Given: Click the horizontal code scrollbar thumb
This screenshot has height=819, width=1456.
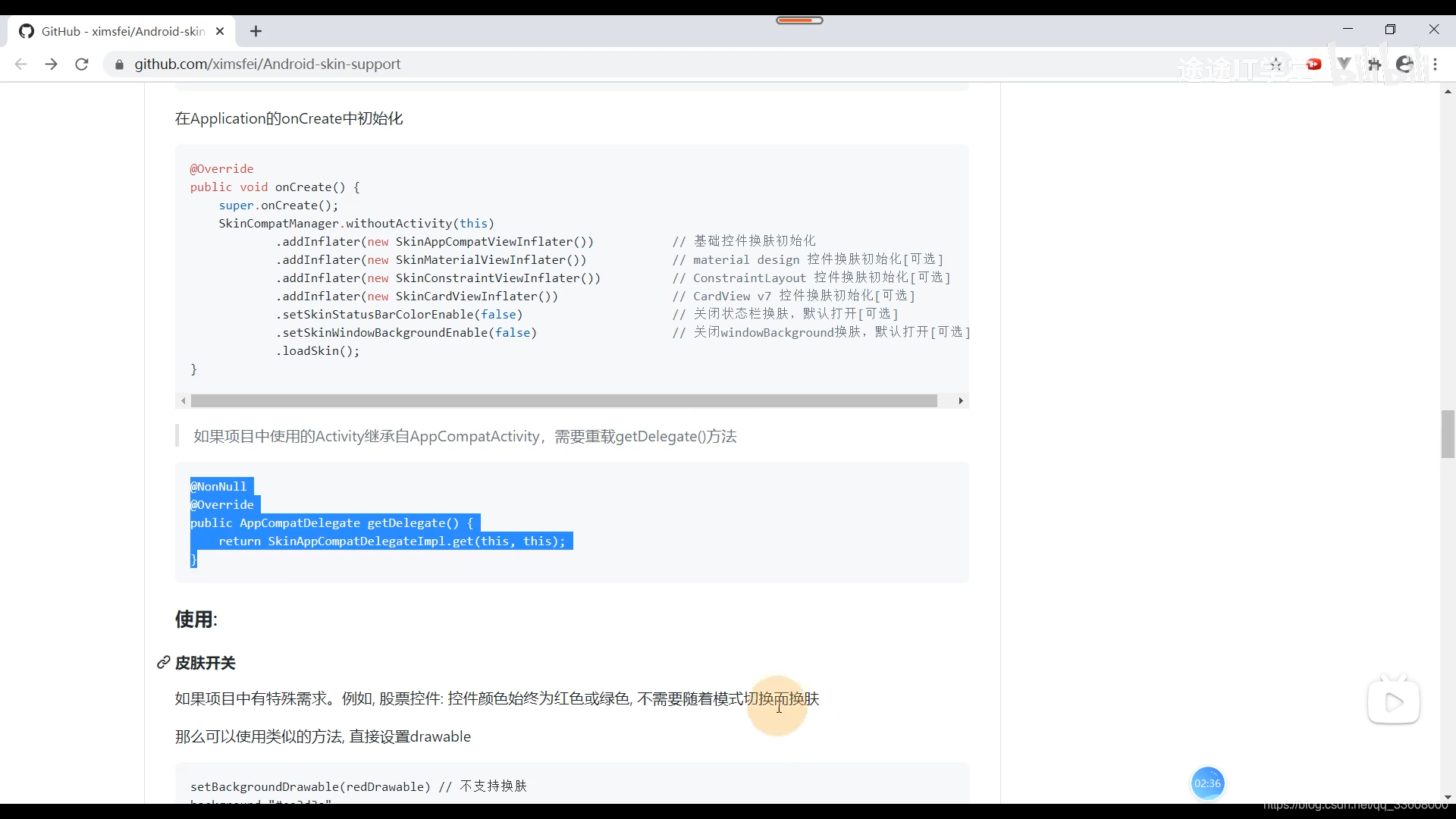Looking at the screenshot, I should 564,400.
